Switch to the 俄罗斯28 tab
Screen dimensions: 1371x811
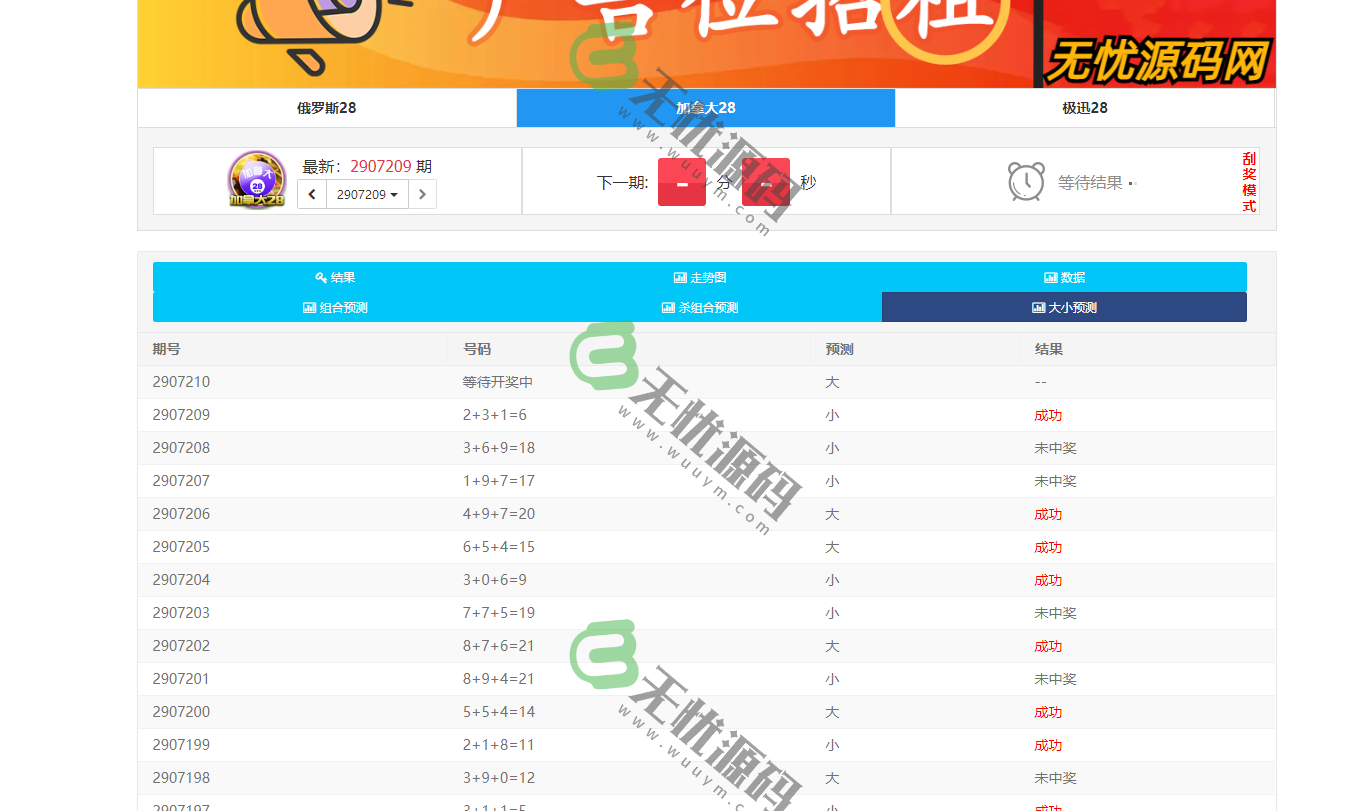coord(326,108)
